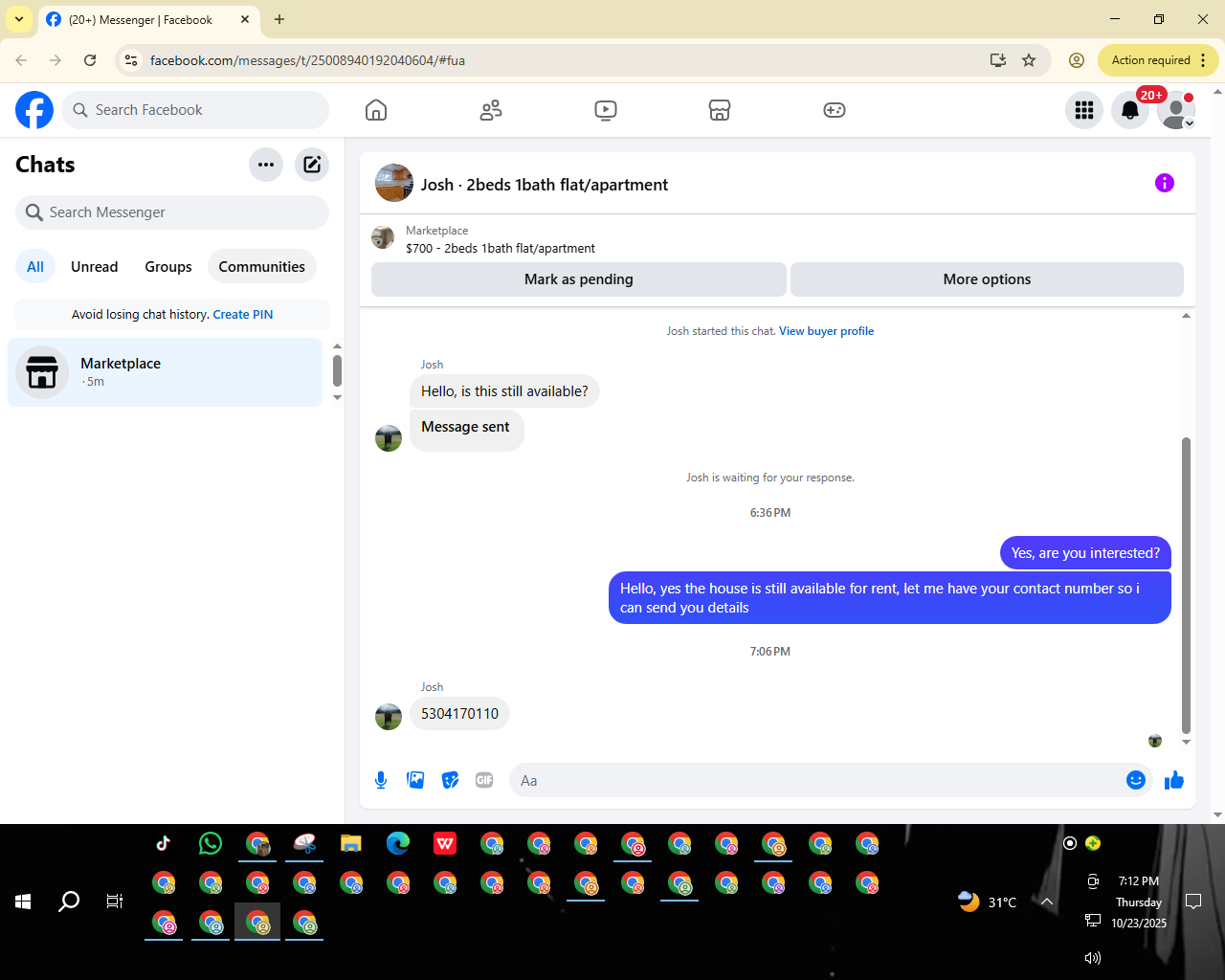The height and width of the screenshot is (980, 1225).
Task: Click the Facebook logo
Action: pyautogui.click(x=34, y=110)
